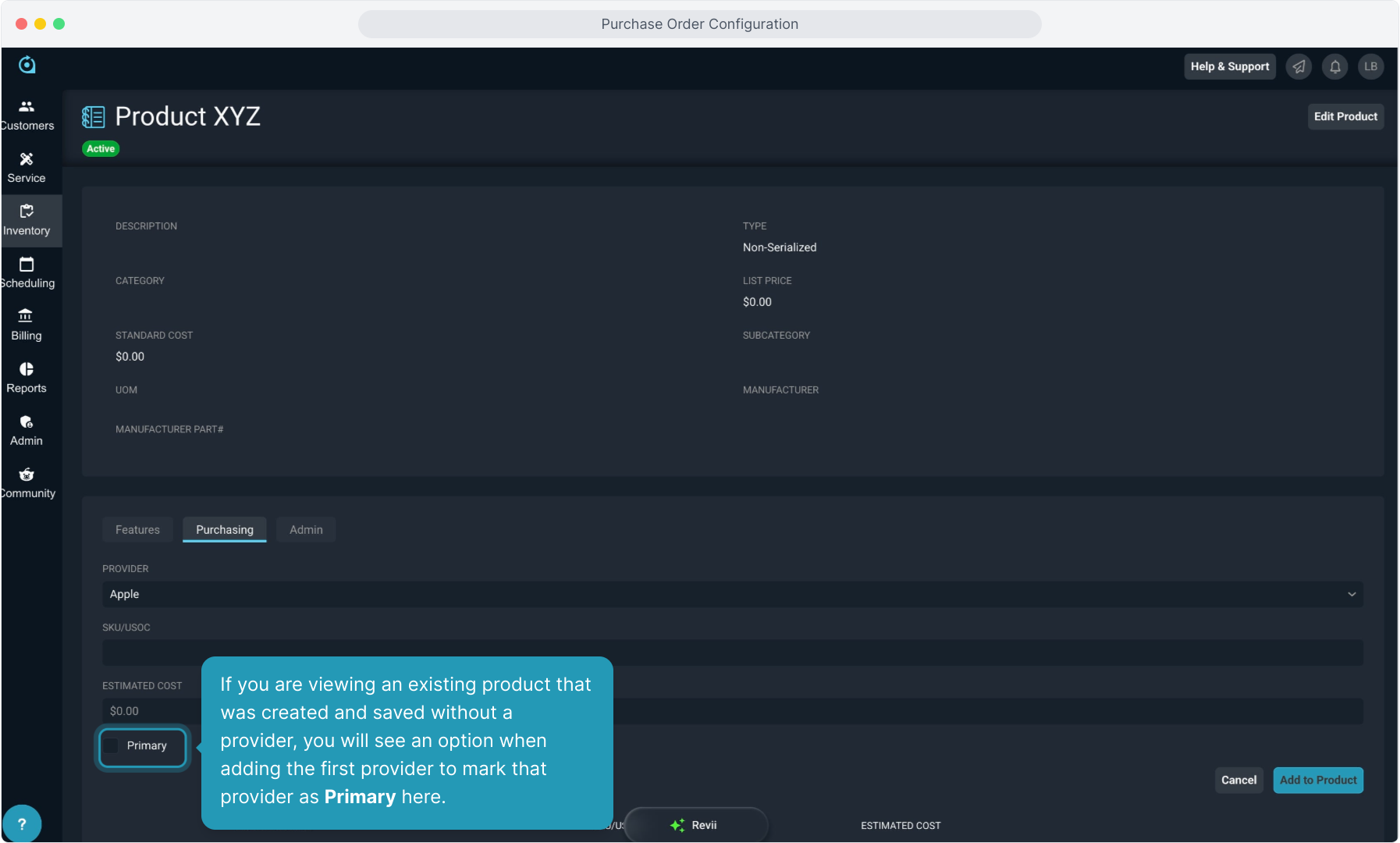Minimize the window with yellow button
The height and width of the screenshot is (843, 1400).
(x=40, y=24)
